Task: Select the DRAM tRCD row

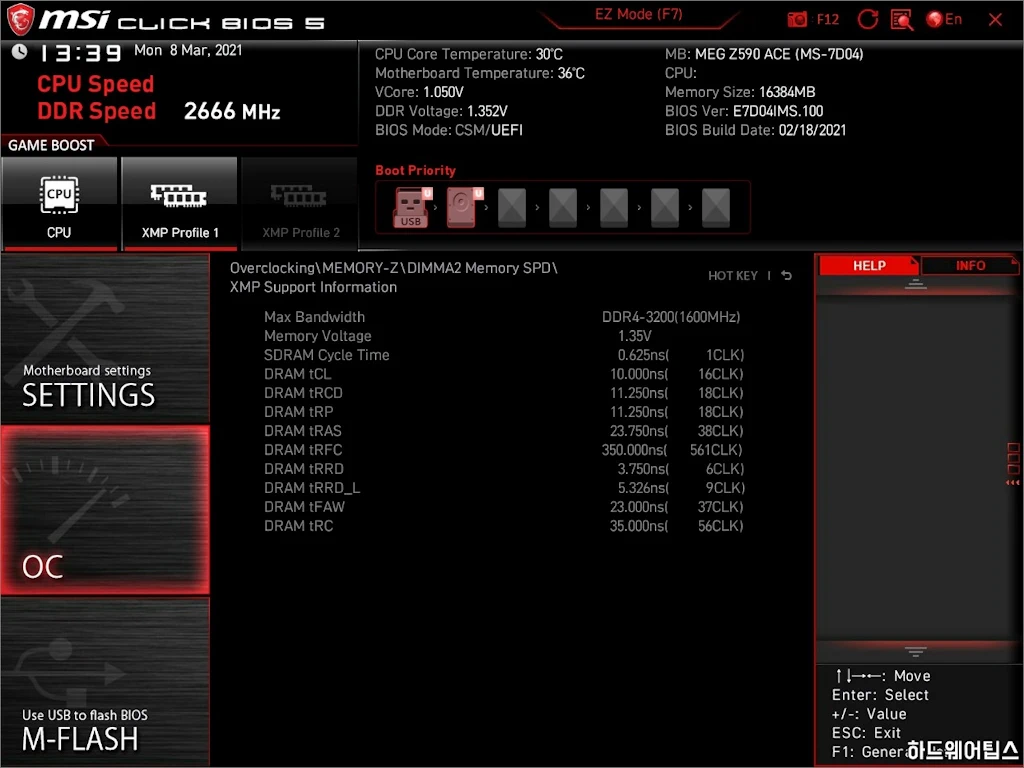Action: point(503,393)
